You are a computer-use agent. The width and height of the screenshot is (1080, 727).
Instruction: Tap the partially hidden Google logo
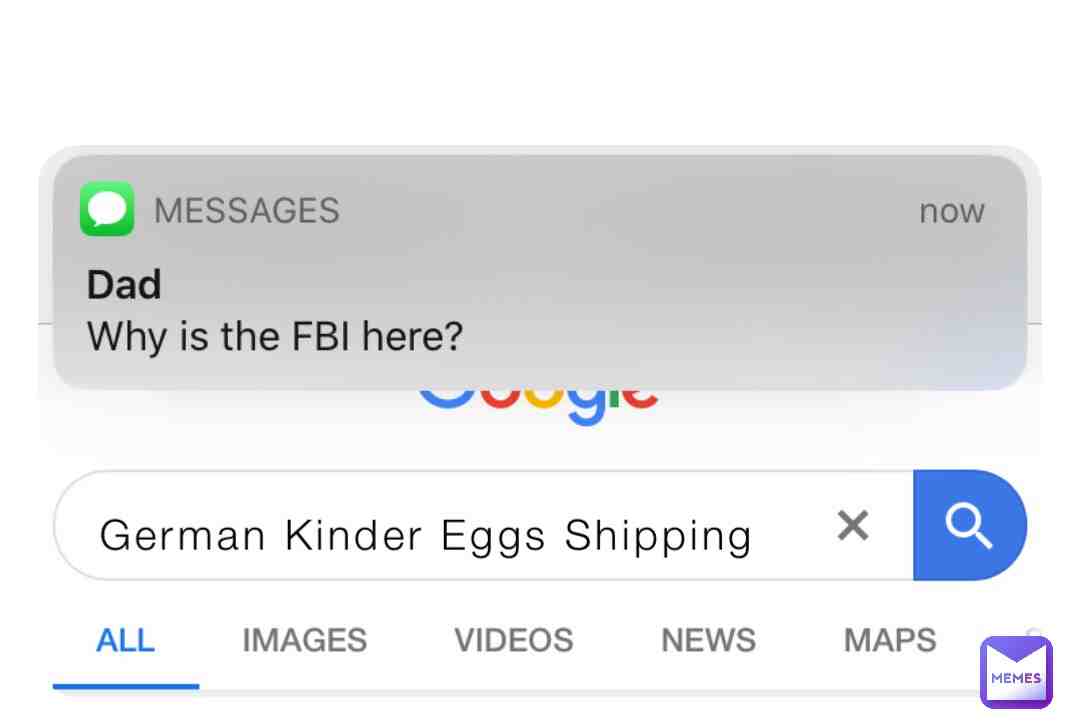point(538,405)
